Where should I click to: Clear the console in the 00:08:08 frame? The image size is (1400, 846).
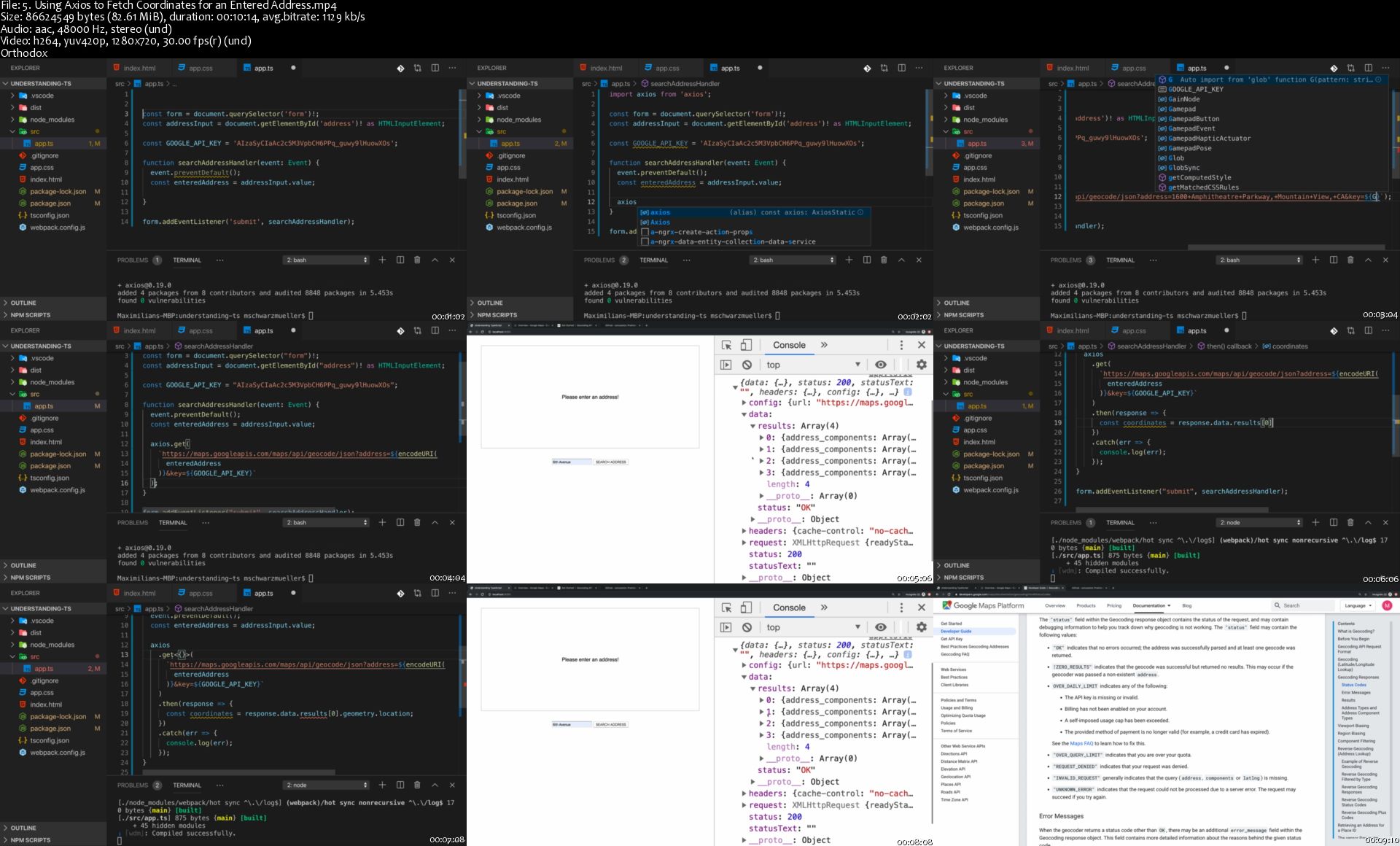[x=747, y=627]
